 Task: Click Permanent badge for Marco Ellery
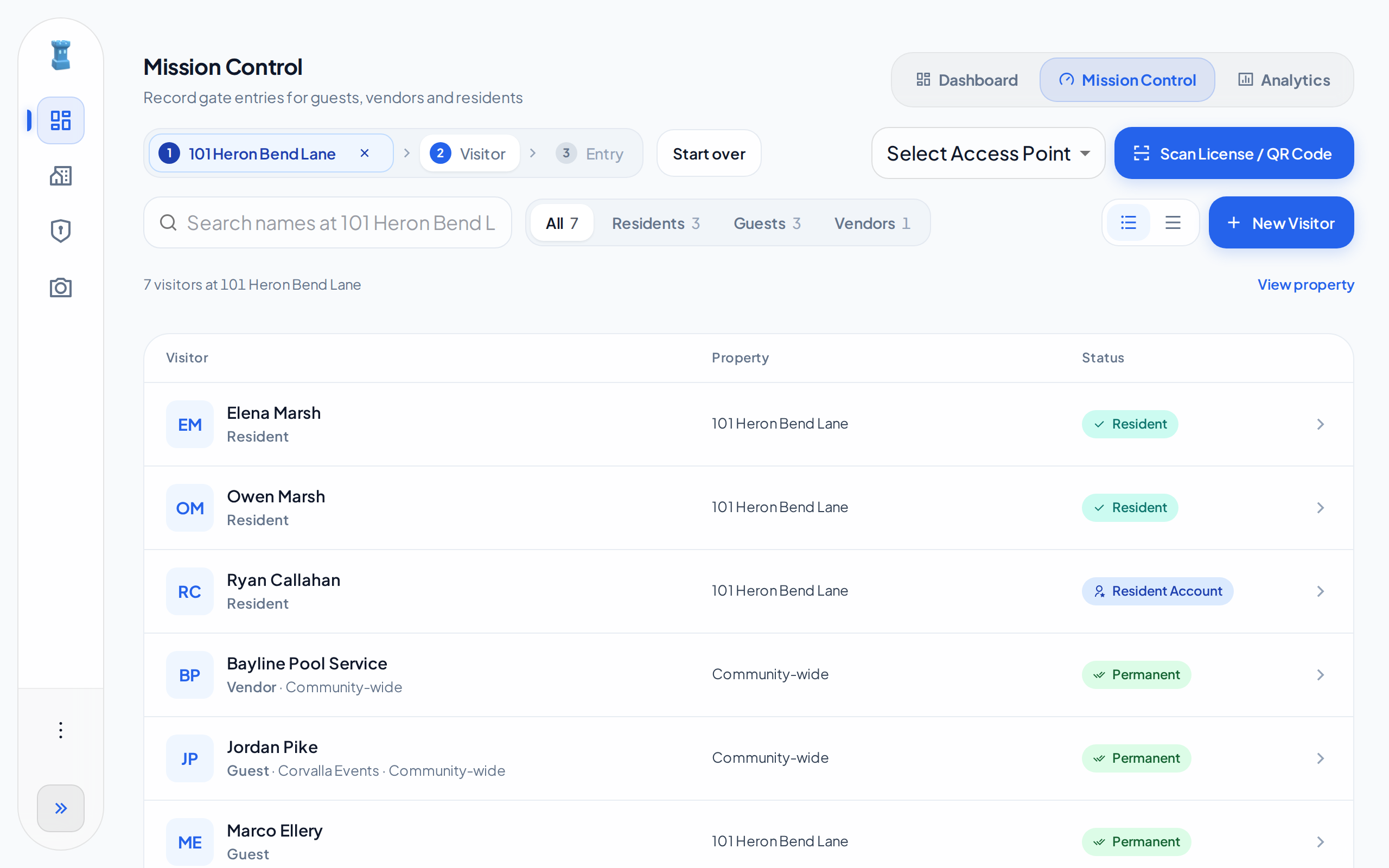[x=1137, y=842]
